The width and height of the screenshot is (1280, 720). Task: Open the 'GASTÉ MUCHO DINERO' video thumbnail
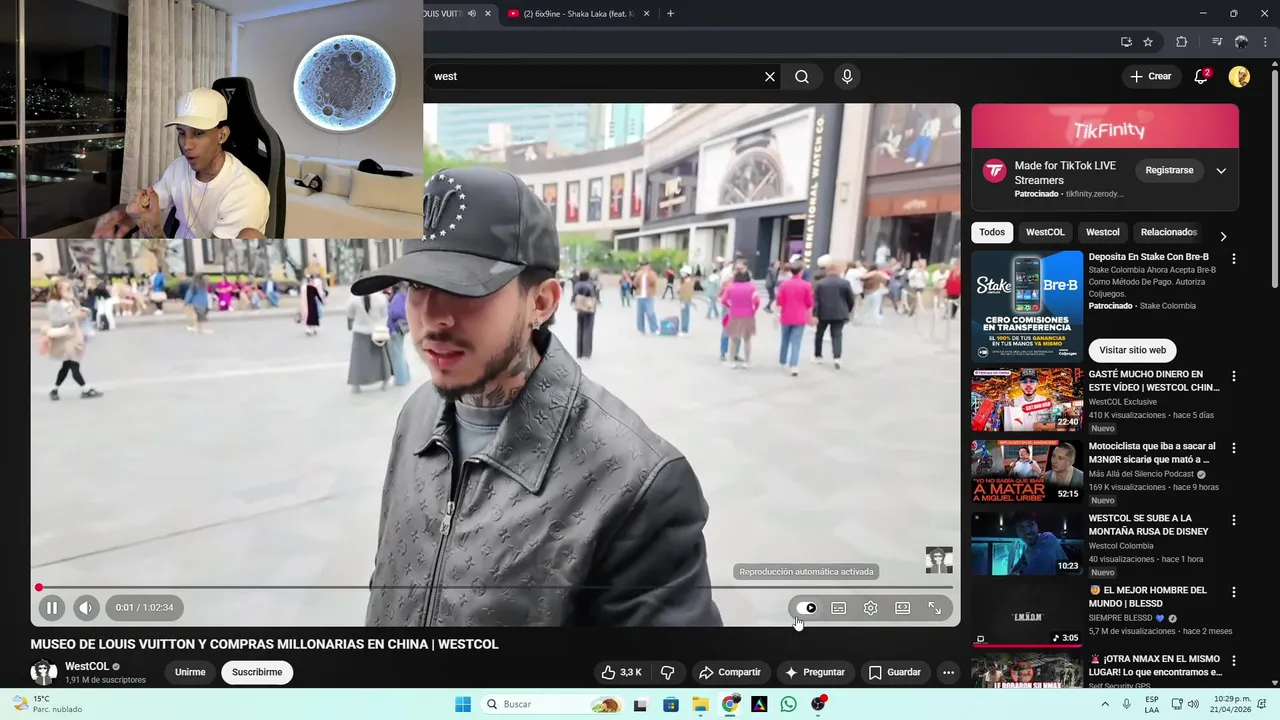[1027, 399]
